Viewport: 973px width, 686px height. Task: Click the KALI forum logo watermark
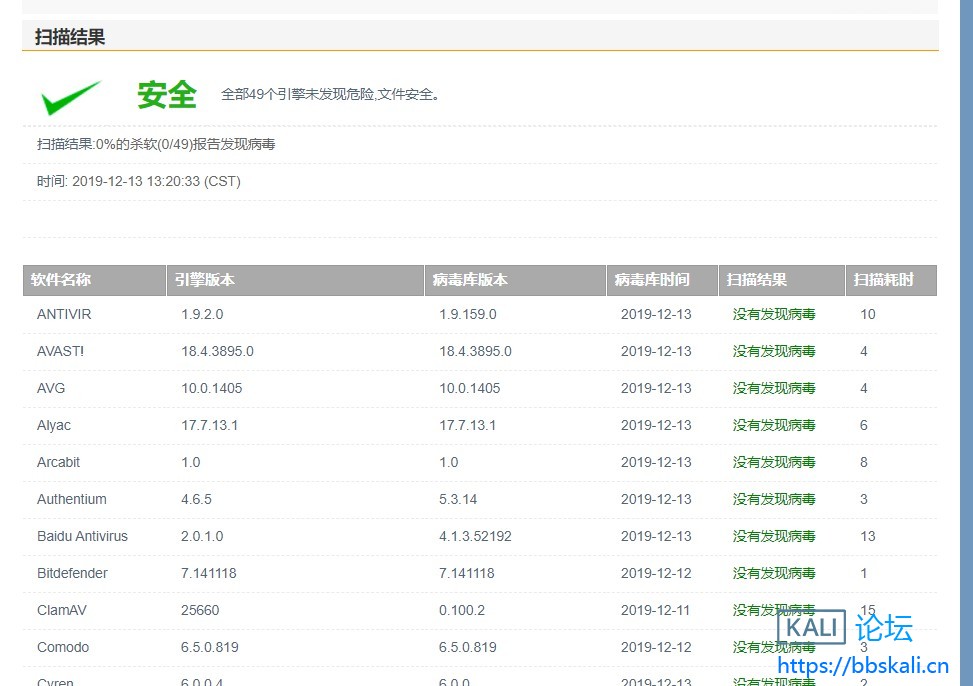(x=845, y=628)
